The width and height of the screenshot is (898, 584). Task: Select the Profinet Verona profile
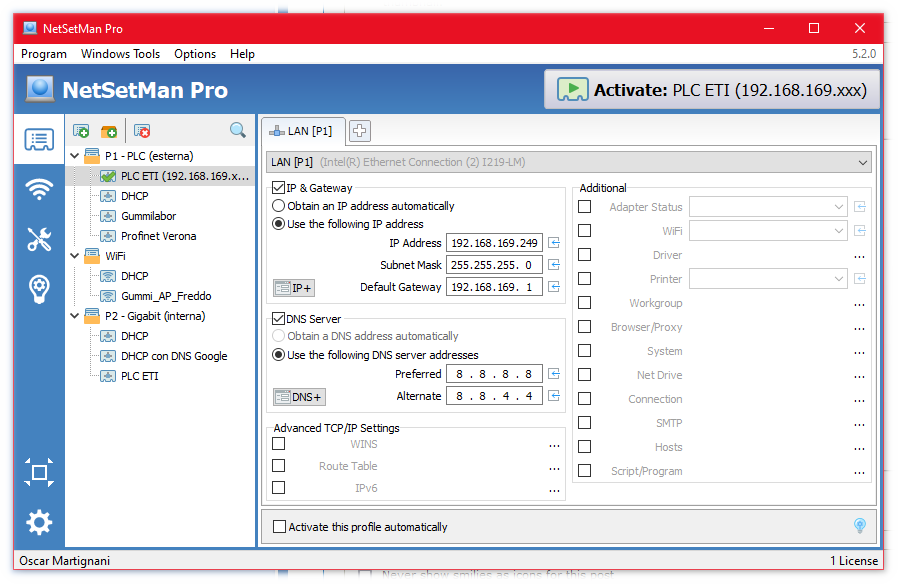[159, 236]
